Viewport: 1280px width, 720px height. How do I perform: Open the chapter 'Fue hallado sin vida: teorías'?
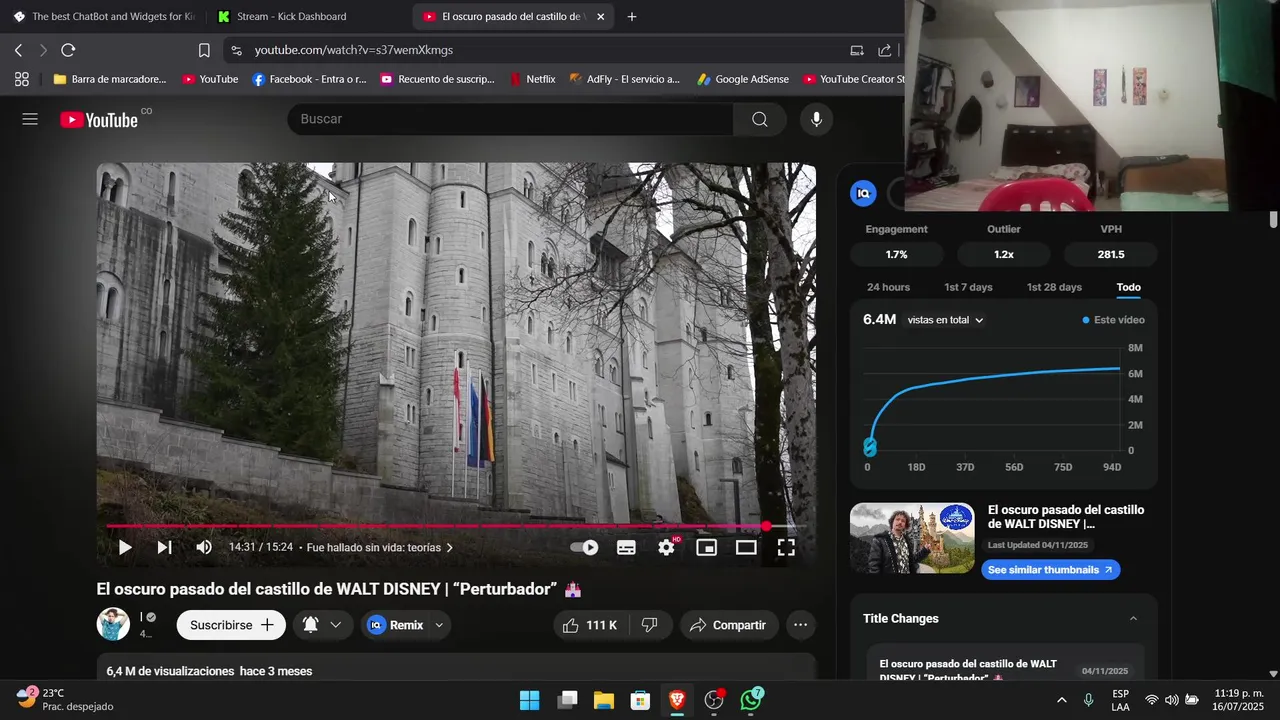380,548
